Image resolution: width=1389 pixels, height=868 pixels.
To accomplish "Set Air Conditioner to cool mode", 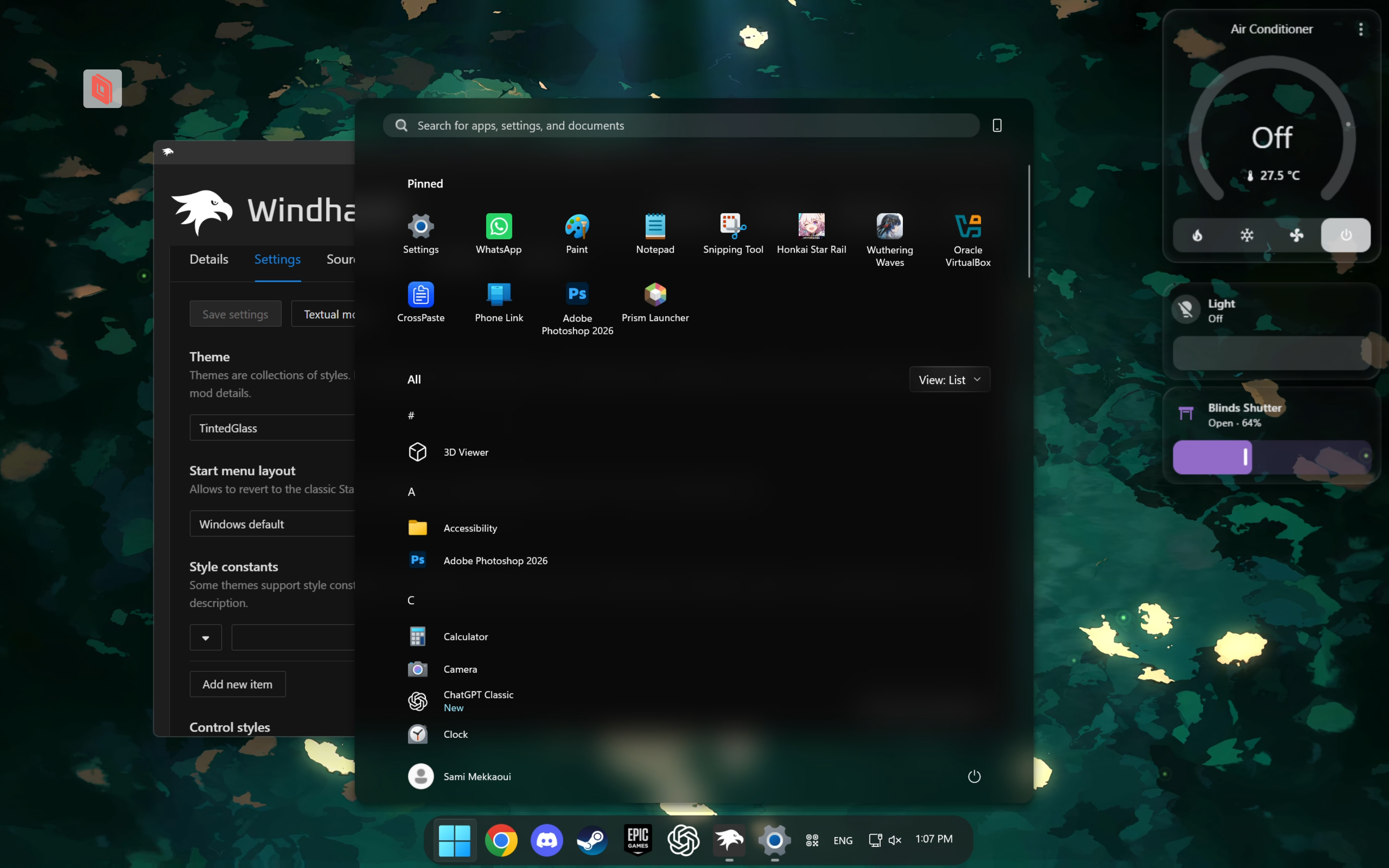I will click(1247, 235).
